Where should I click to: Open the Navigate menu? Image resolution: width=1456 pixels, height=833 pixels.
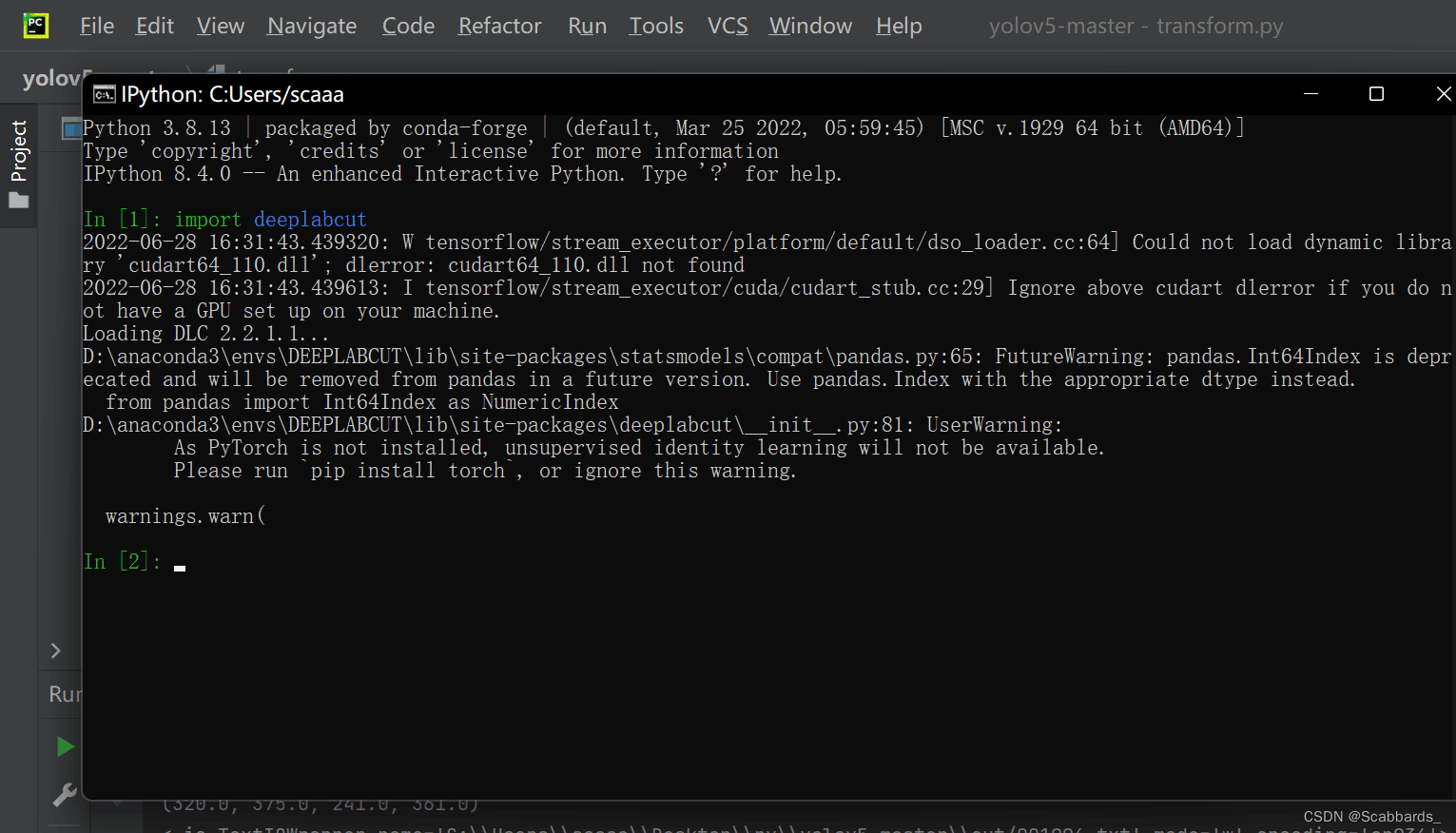coord(312,26)
